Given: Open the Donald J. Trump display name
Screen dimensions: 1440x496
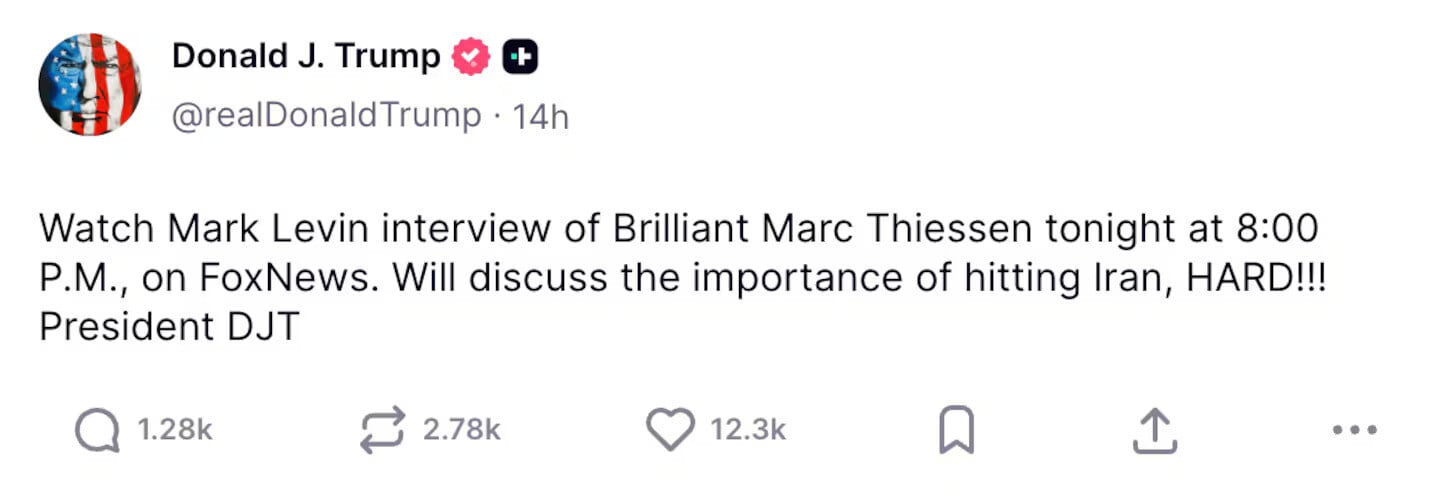Looking at the screenshot, I should coord(305,57).
